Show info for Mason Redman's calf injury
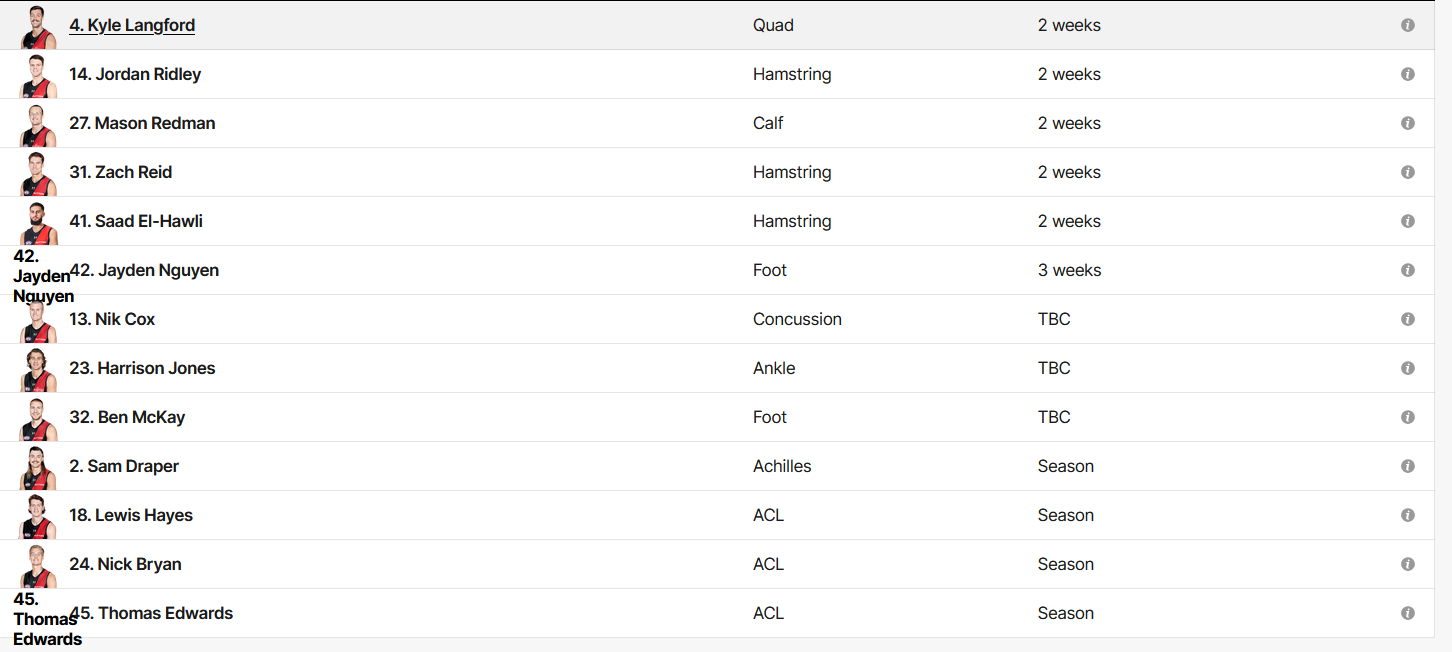Image resolution: width=1452 pixels, height=652 pixels. pos(1408,123)
